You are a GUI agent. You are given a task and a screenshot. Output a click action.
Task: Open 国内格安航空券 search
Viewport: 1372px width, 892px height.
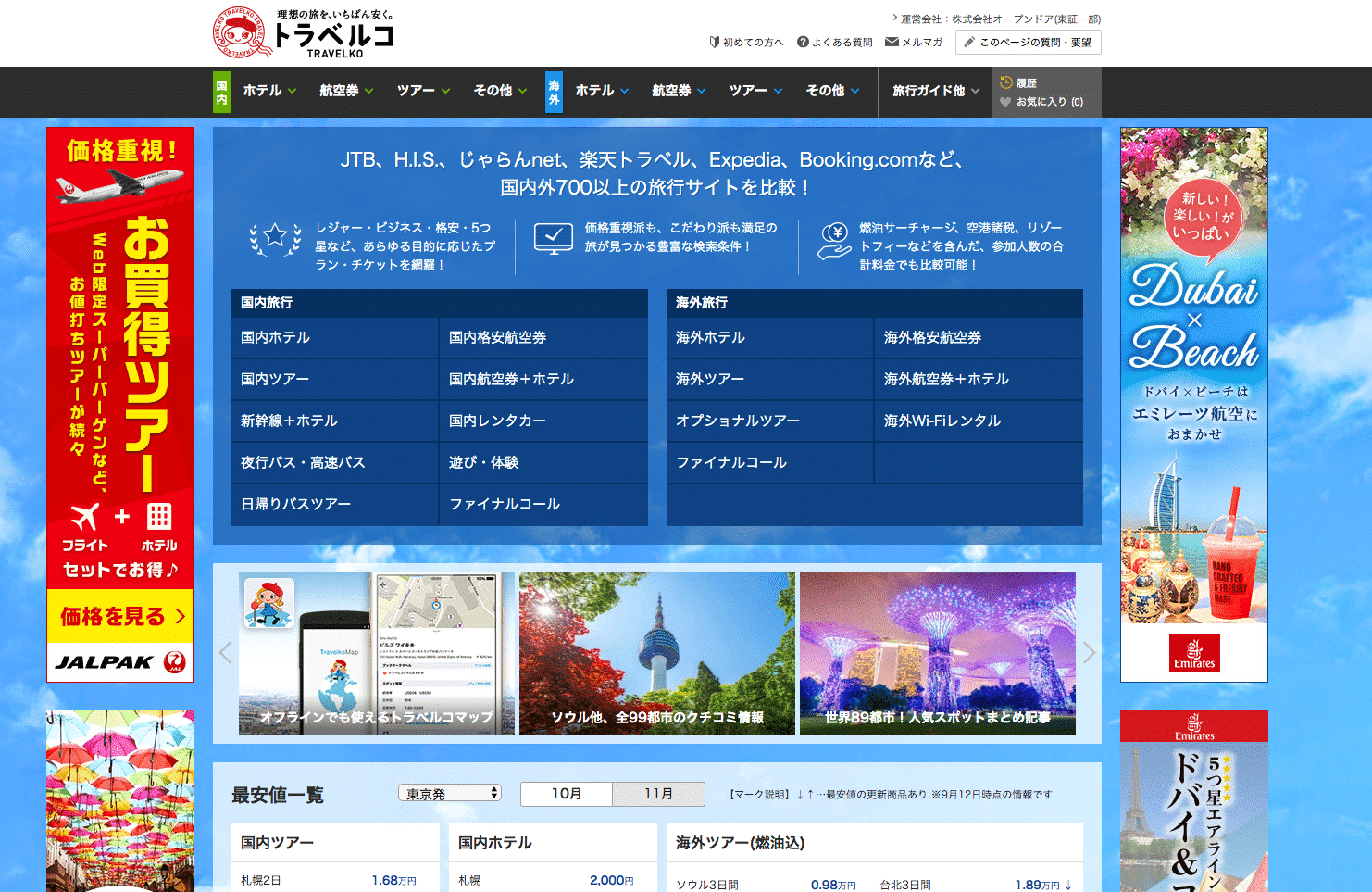[543, 338]
